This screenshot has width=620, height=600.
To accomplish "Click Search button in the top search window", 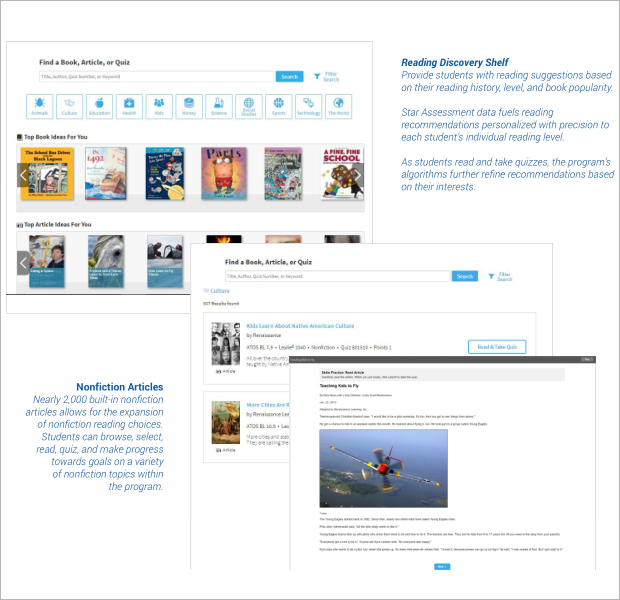I will pos(289,77).
